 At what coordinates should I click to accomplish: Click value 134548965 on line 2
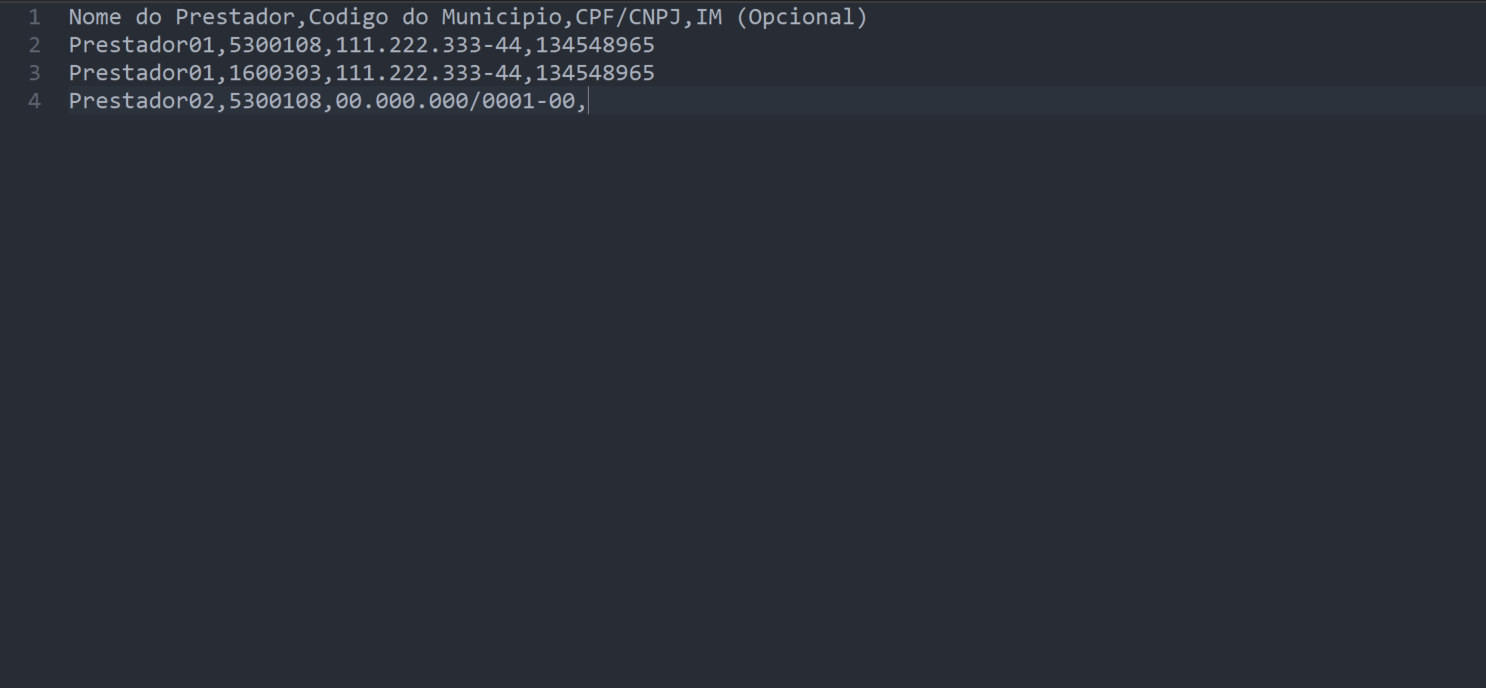pyautogui.click(x=595, y=45)
